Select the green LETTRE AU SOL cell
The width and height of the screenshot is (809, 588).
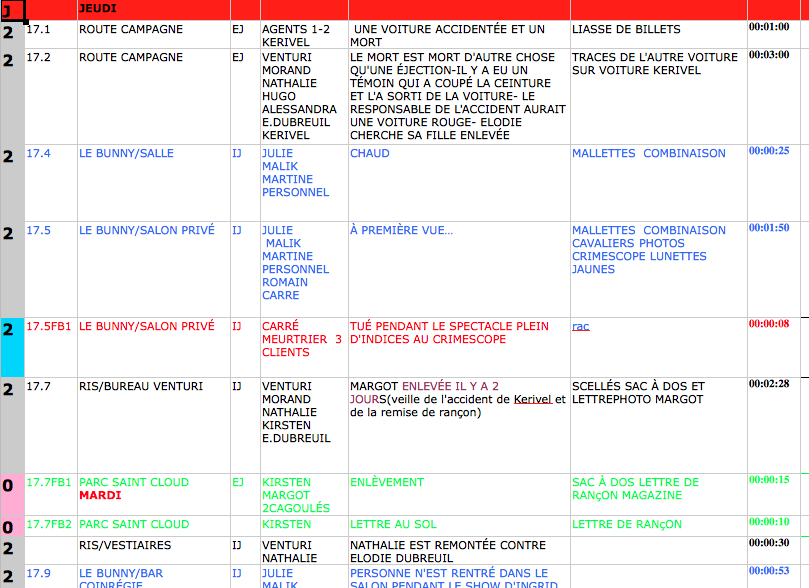[x=459, y=526]
